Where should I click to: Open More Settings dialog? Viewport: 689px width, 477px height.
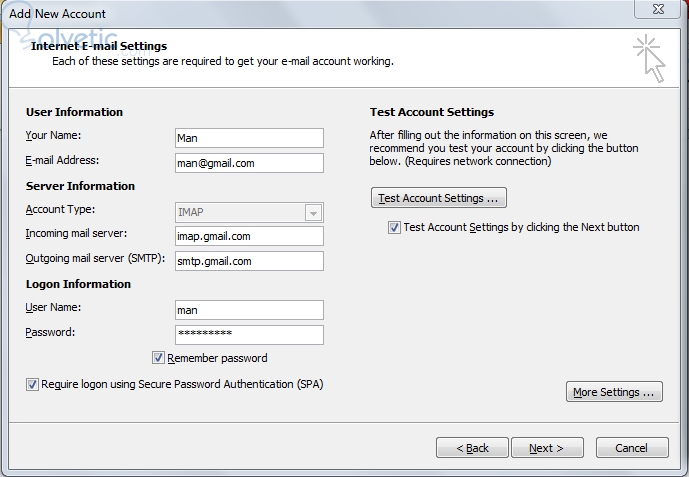click(x=614, y=392)
